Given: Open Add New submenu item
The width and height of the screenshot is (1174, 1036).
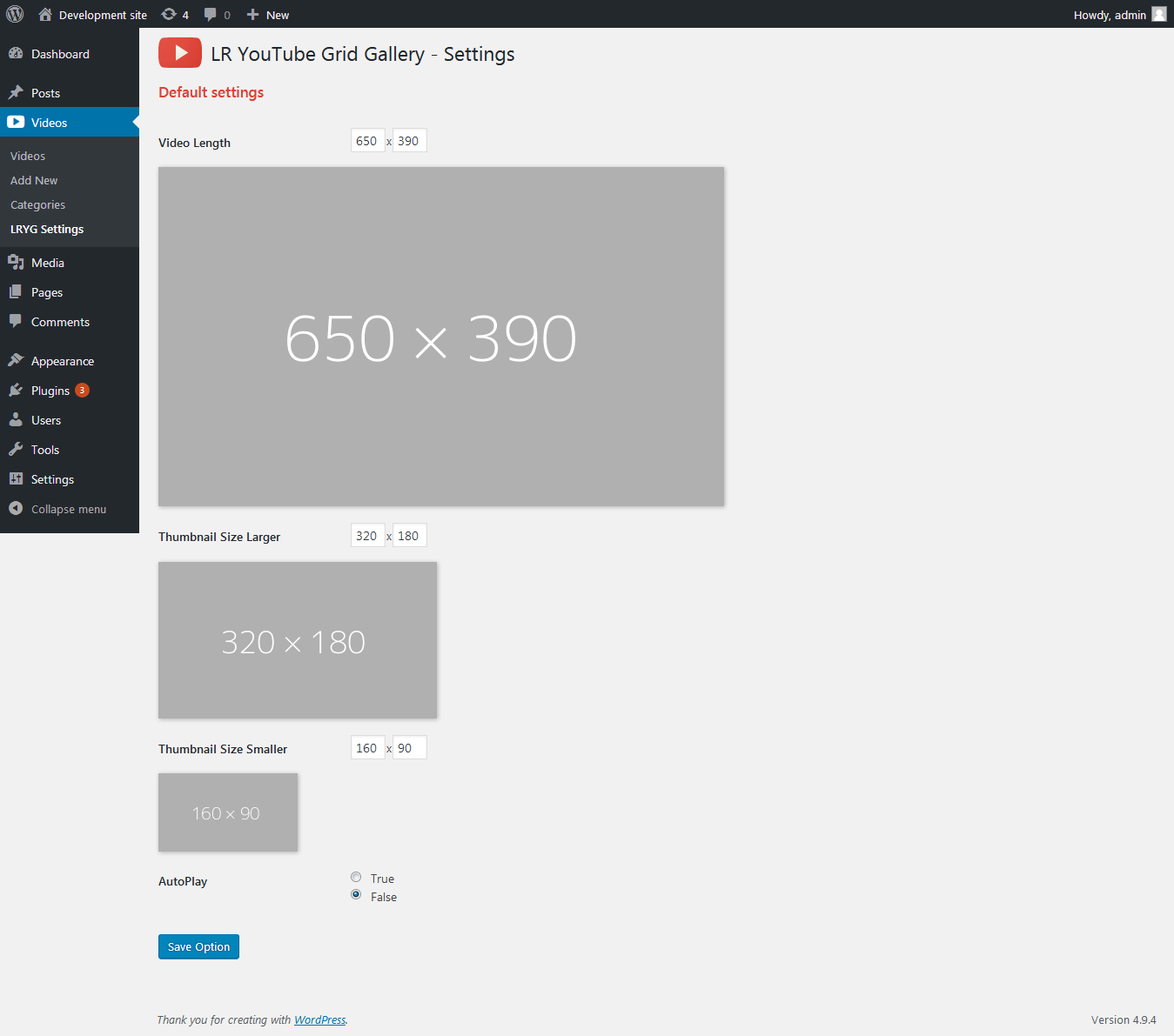Looking at the screenshot, I should point(34,180).
